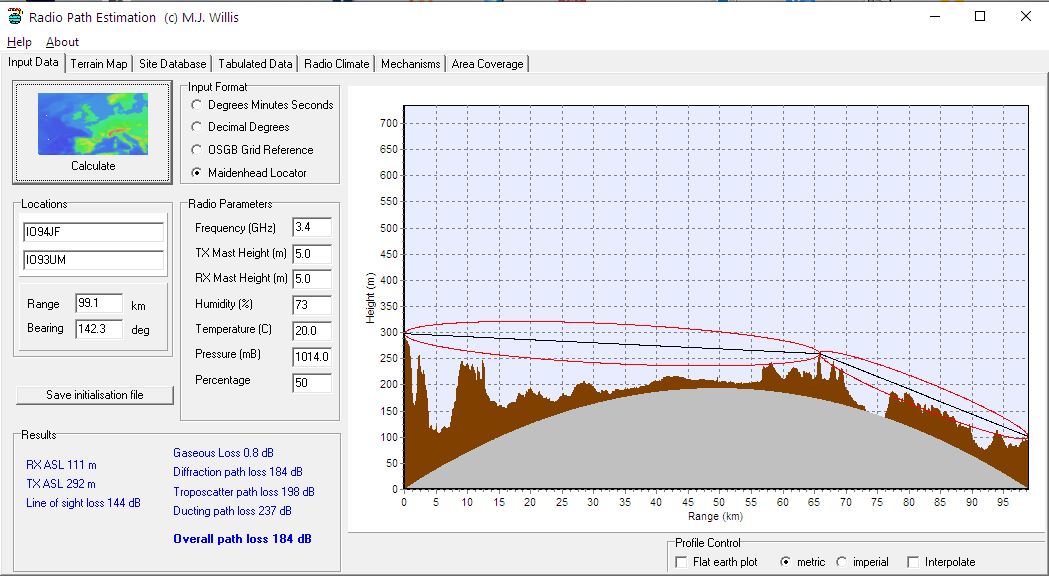The width and height of the screenshot is (1049, 576).
Task: Open the Help menu
Action: point(19,42)
